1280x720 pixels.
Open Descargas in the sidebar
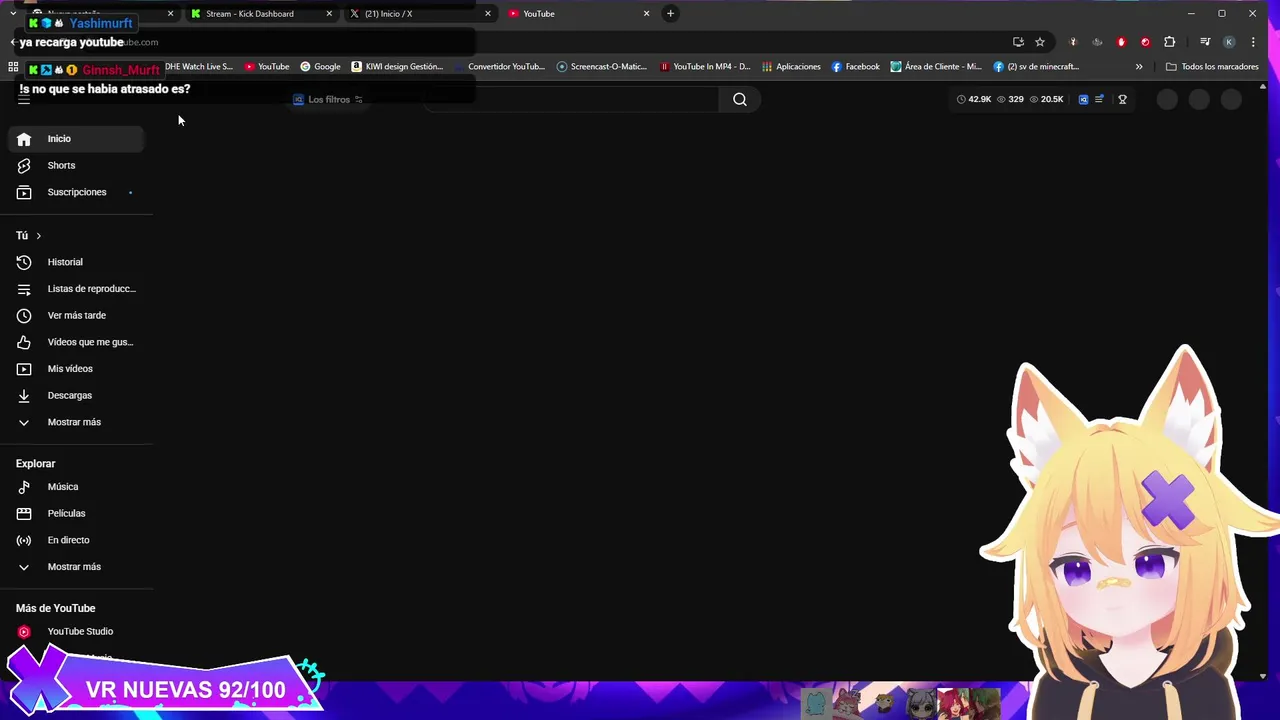[x=76, y=395]
